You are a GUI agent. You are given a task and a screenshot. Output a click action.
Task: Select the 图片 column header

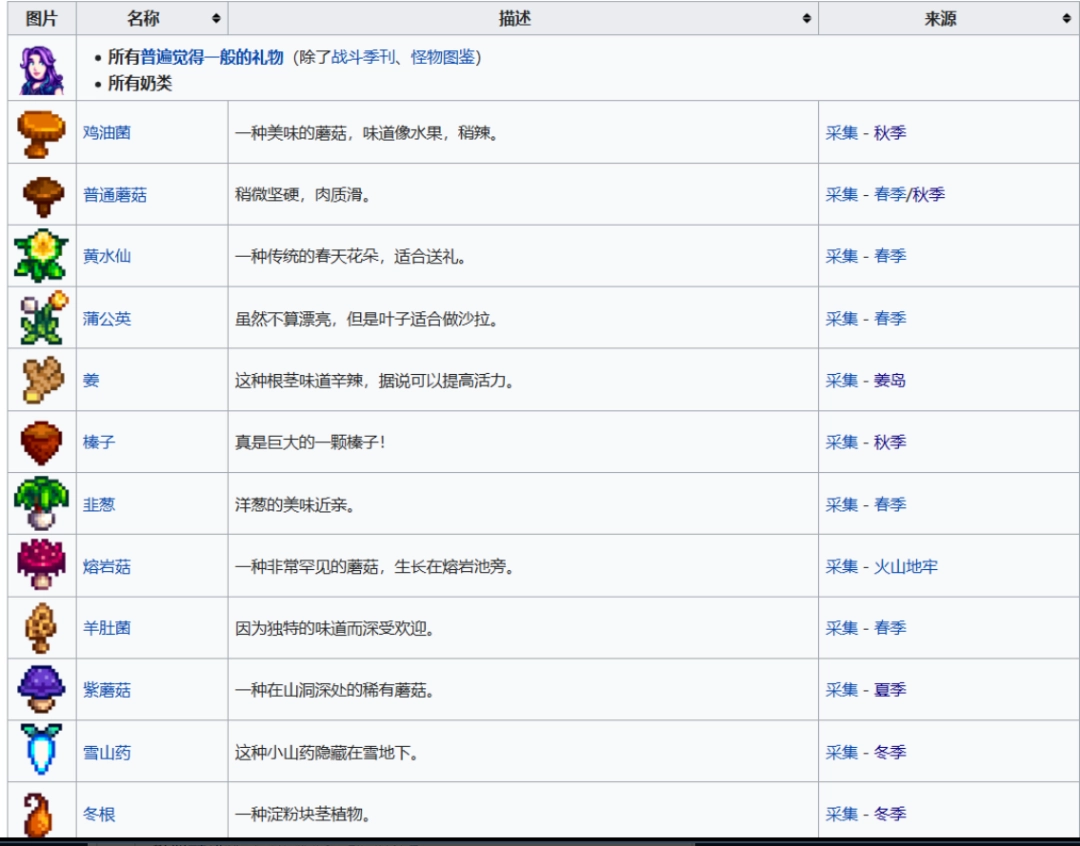tap(41, 19)
